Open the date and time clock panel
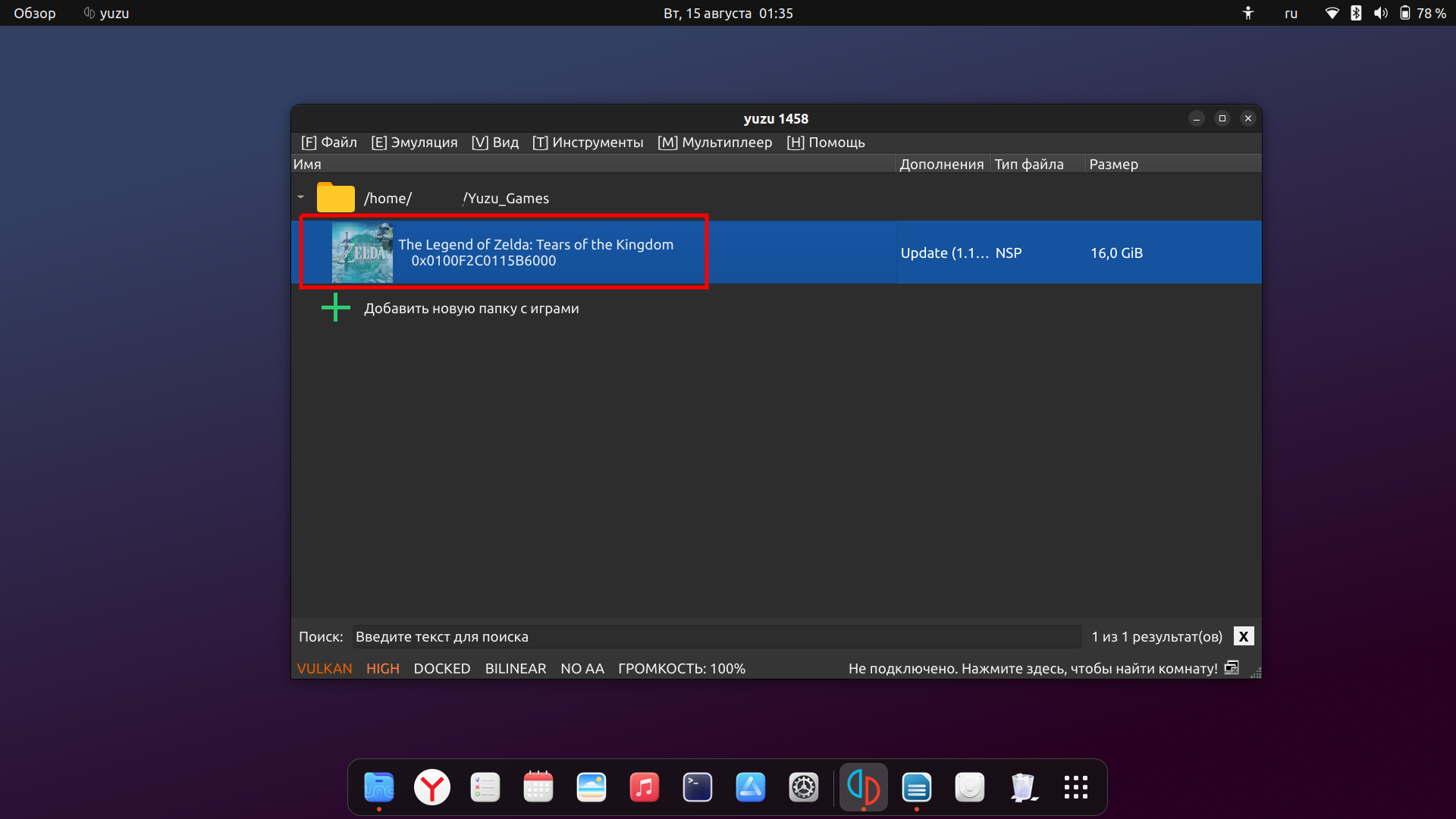The image size is (1456, 819). 728,13
